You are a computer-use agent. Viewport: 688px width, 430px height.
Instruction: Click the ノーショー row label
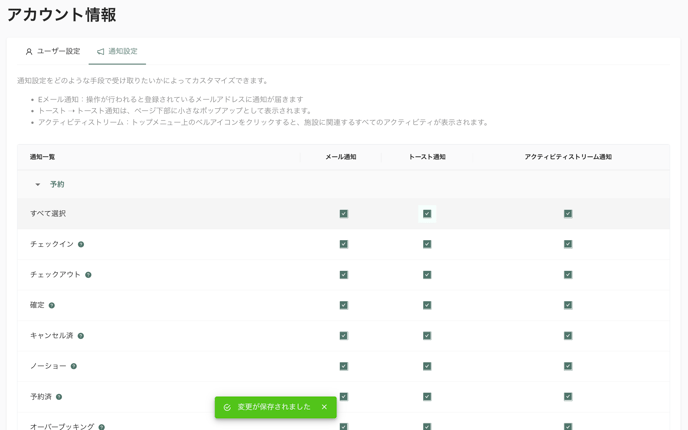[x=48, y=366]
